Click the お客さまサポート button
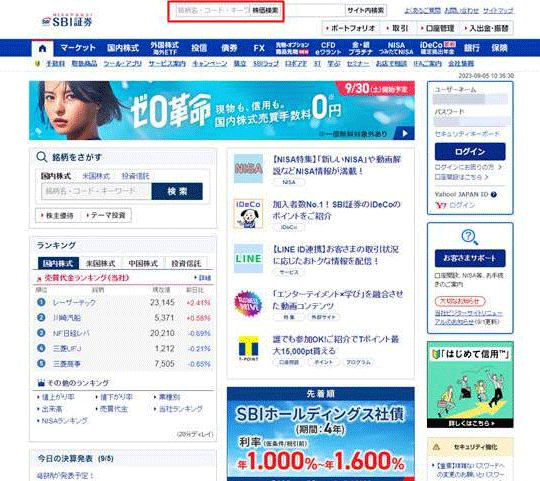Image resolution: width=540 pixels, height=481 pixels. (x=470, y=258)
